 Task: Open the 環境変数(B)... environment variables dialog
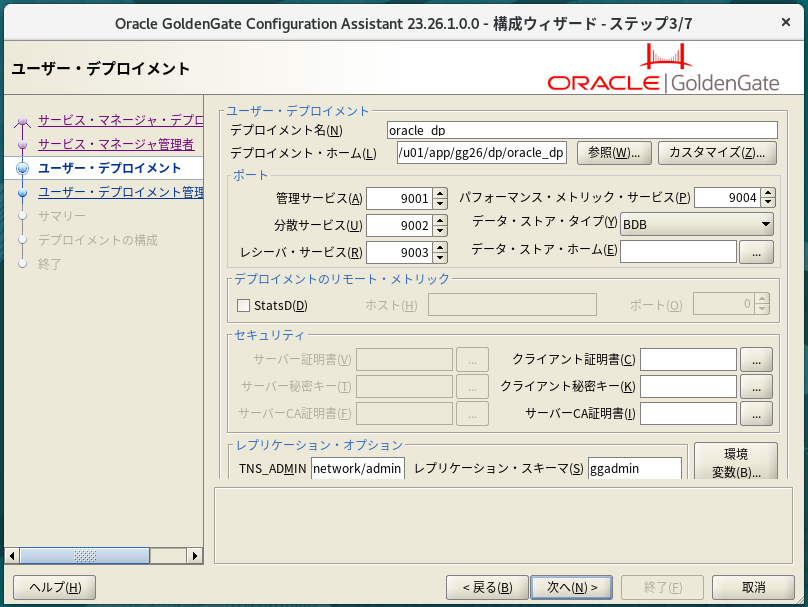tap(735, 462)
